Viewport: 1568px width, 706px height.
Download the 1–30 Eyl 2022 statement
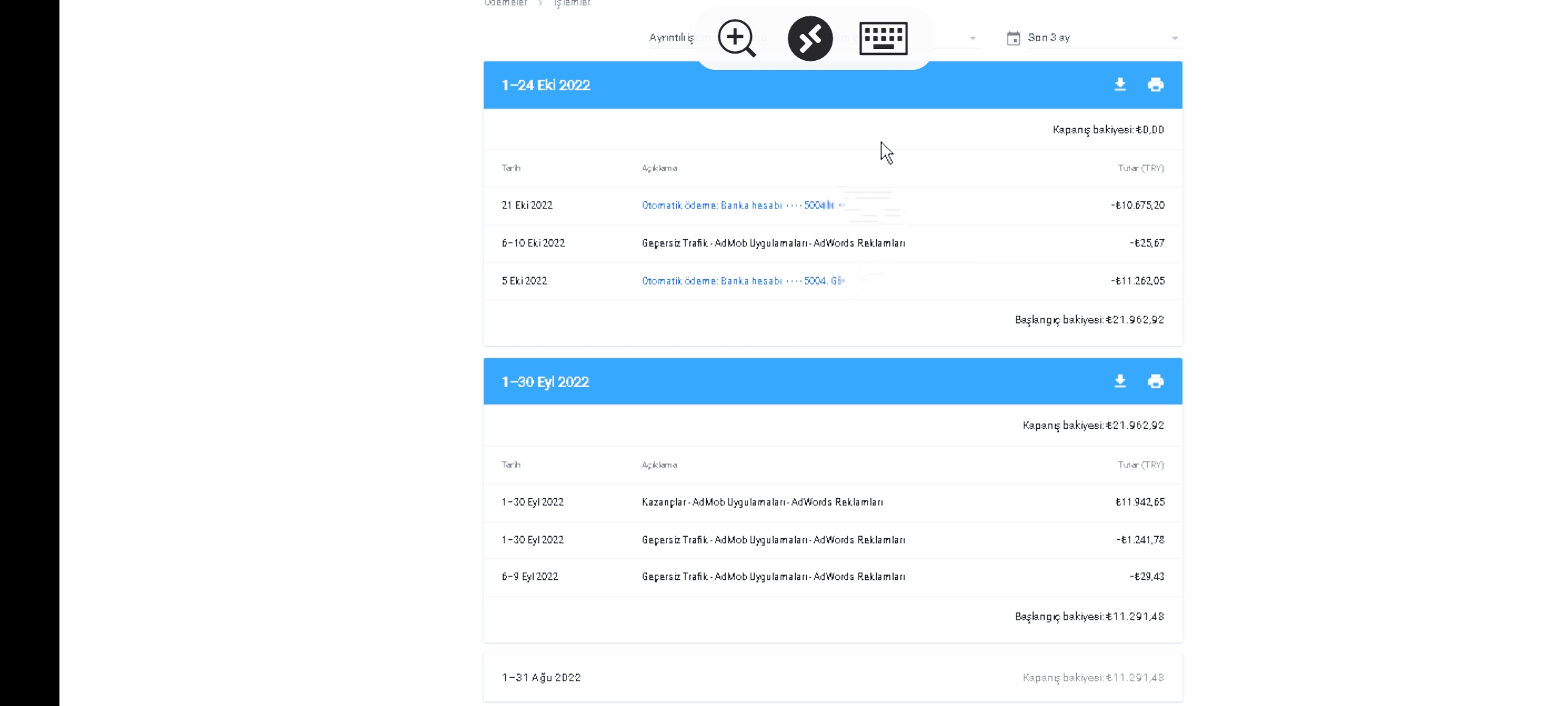[1120, 381]
